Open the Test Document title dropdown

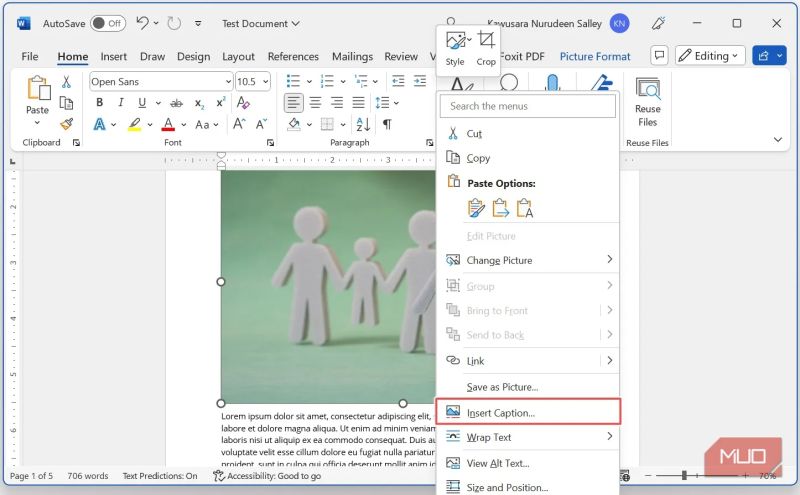pyautogui.click(x=261, y=23)
